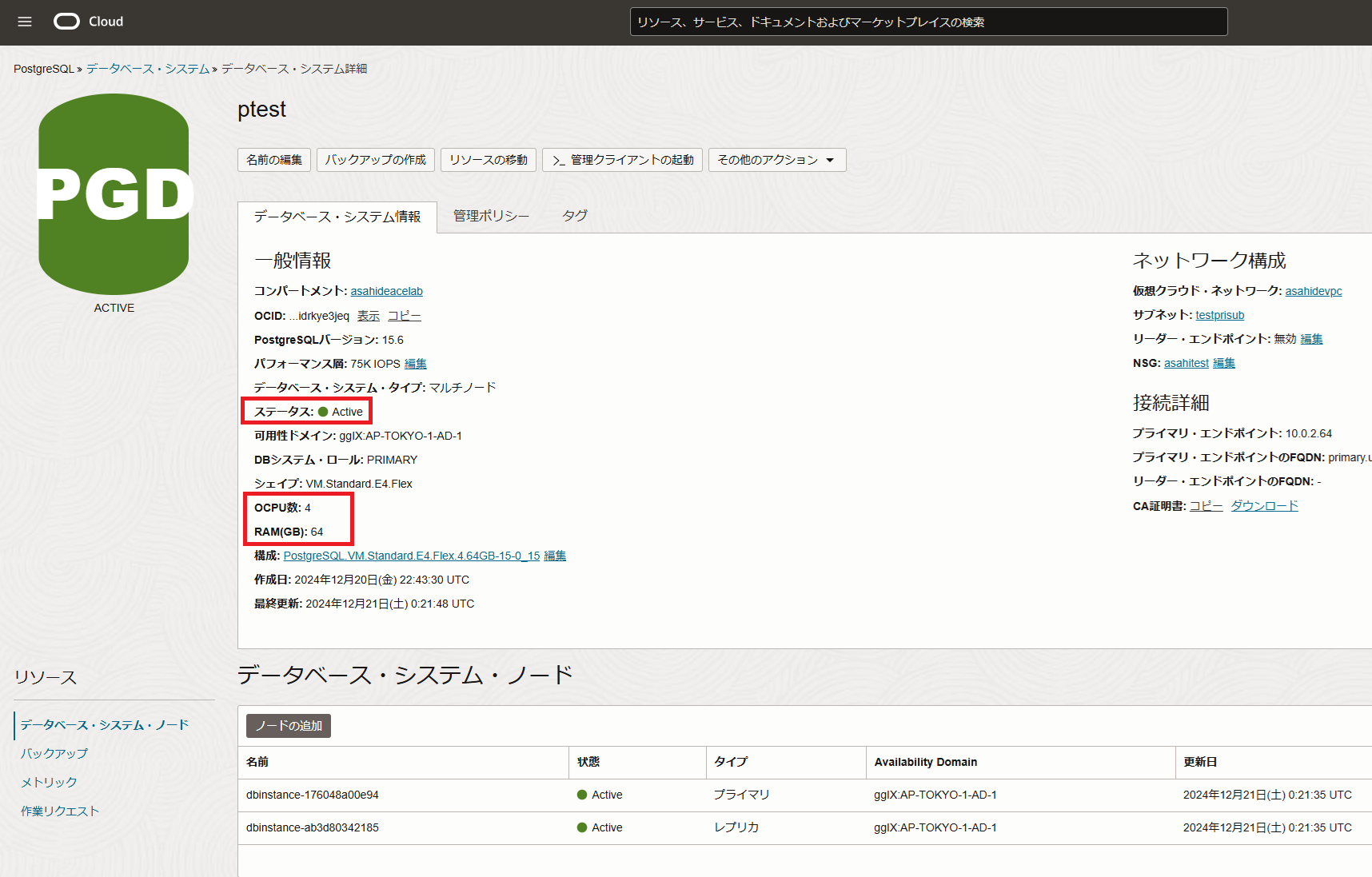This screenshot has width=1372, height=877.
Task: Open the PostgreSQL.VM.Standard.E4.Flex configuration link
Action: click(x=412, y=556)
